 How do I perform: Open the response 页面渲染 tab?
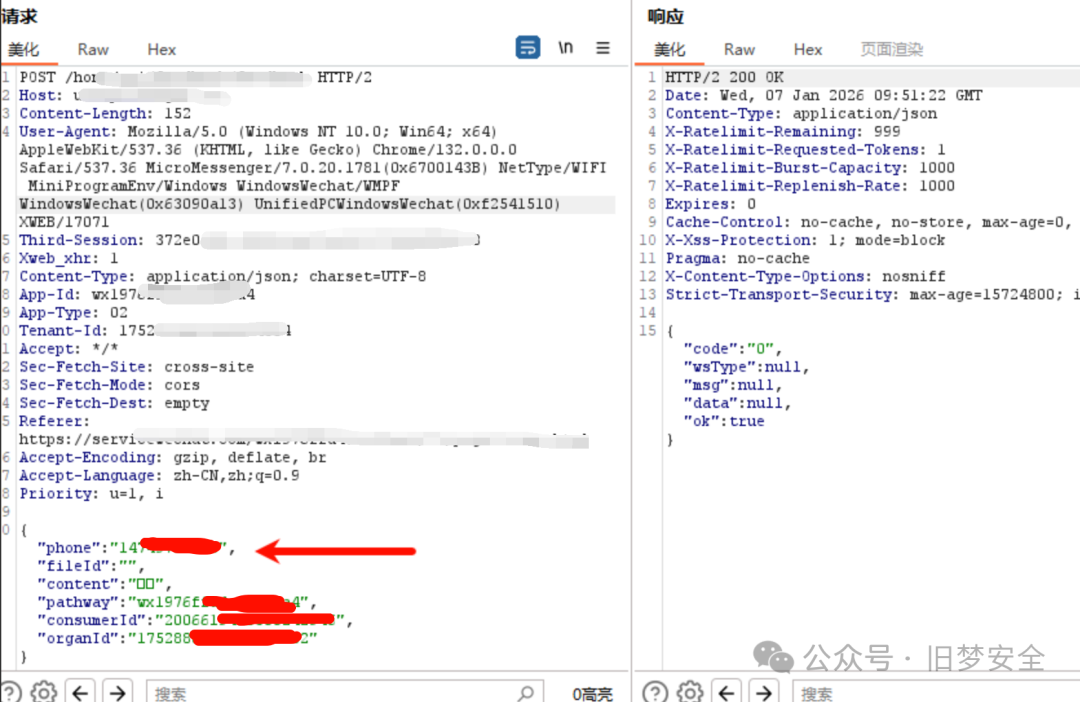891,50
